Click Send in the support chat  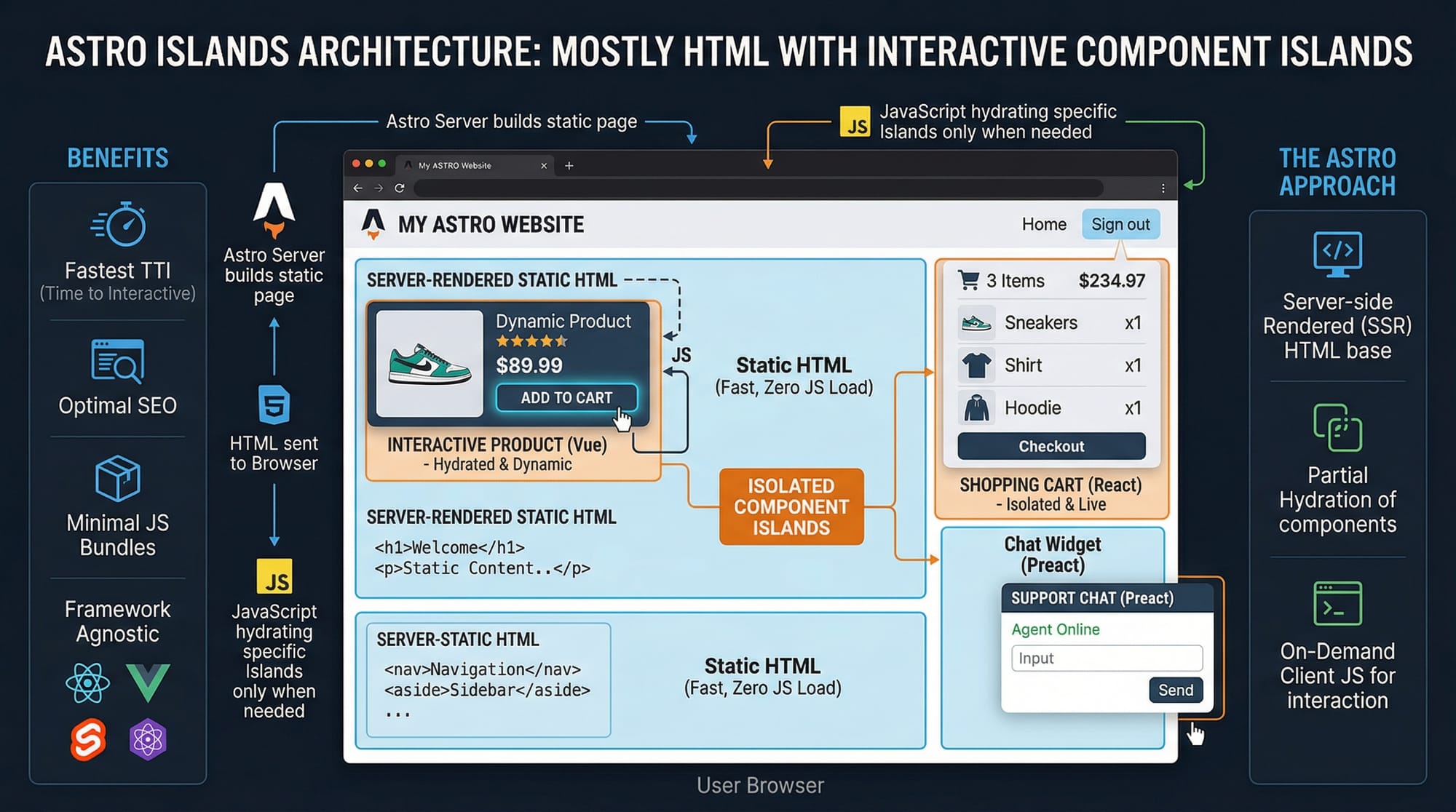click(1176, 690)
